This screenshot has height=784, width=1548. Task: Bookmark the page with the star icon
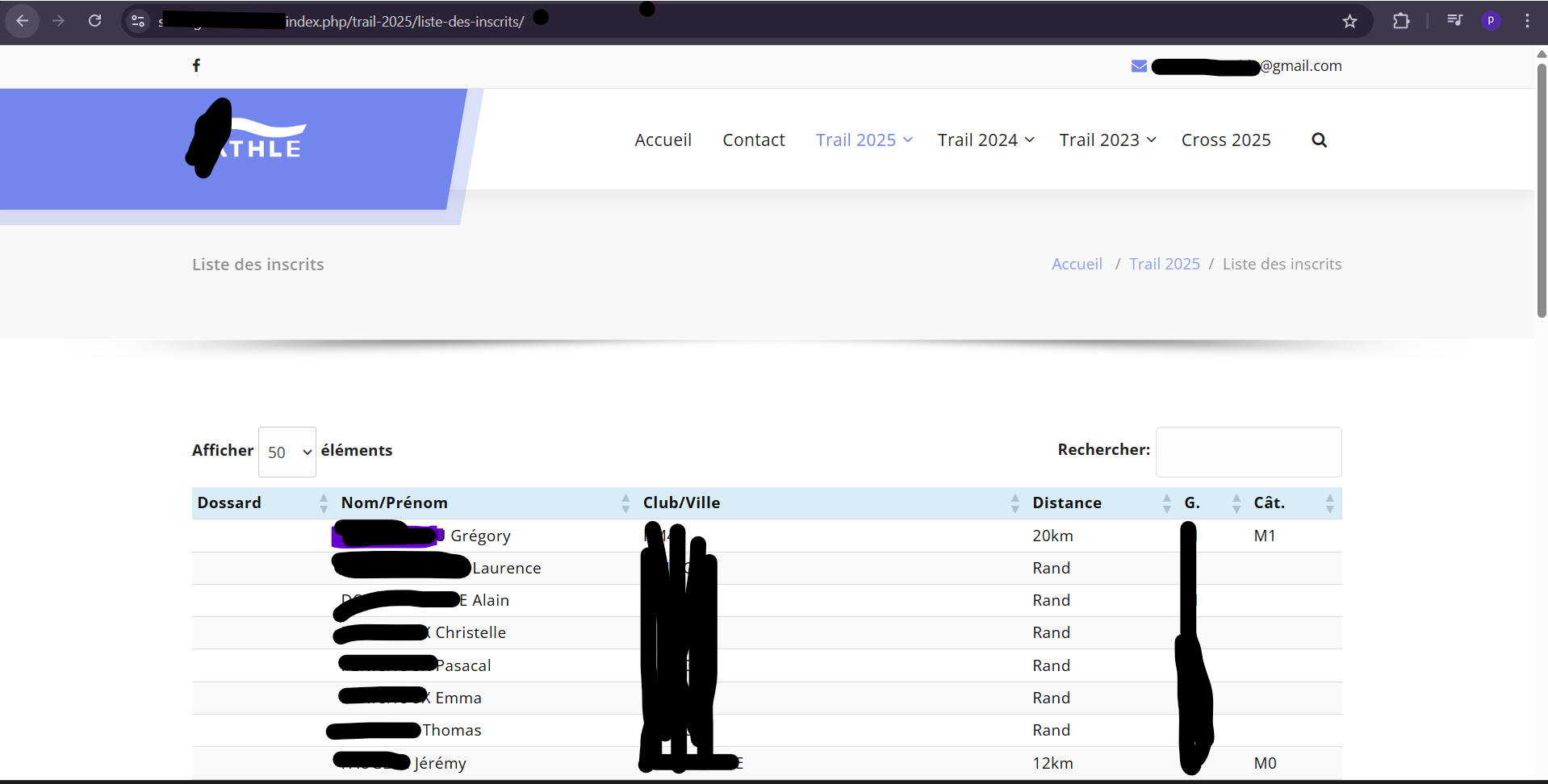click(x=1349, y=21)
